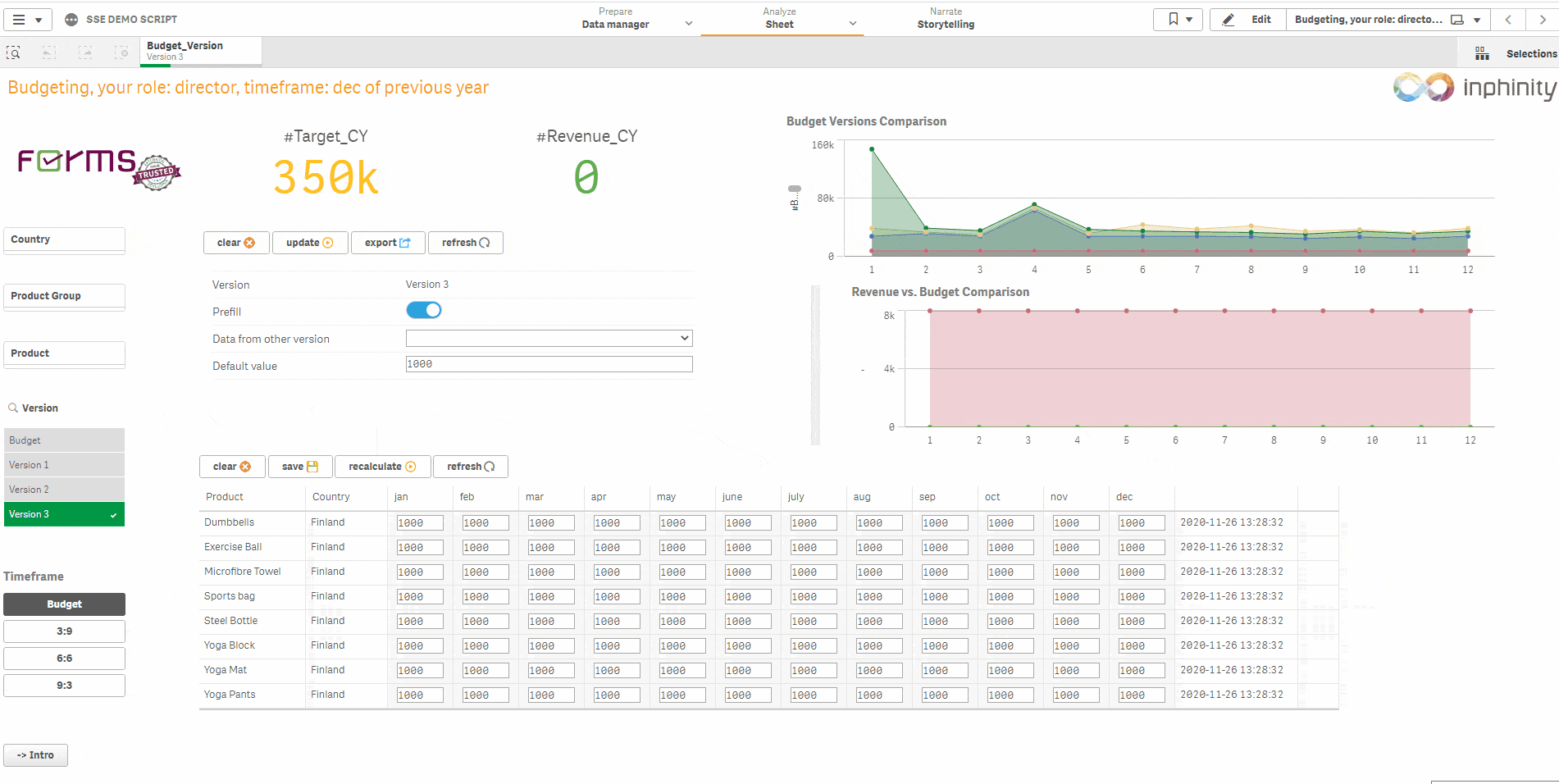The height and width of the screenshot is (784, 1559).
Task: Click the Microfibre Towel row label
Action: pyautogui.click(x=243, y=572)
